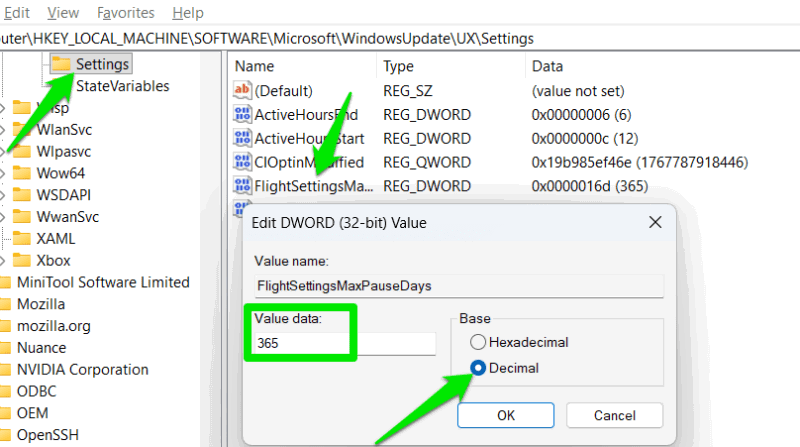Cancel the Edit DWORD dialog
Image resolution: width=800 pixels, height=447 pixels.
(x=615, y=415)
